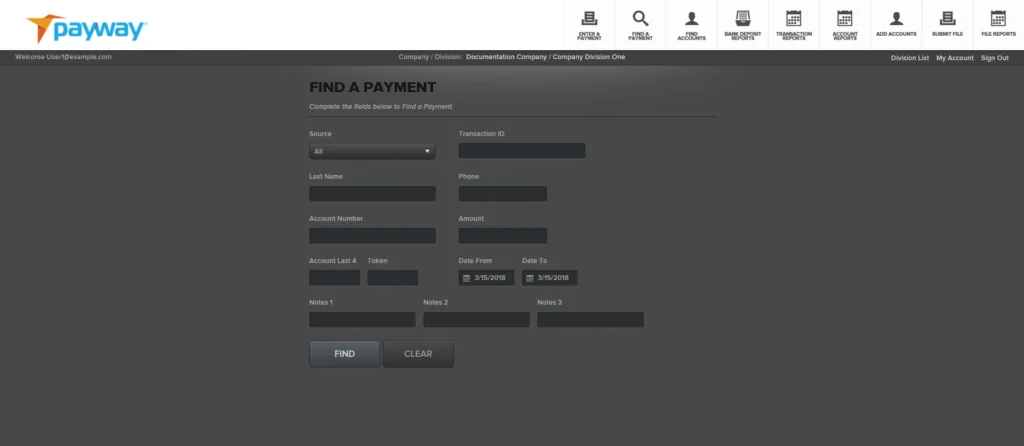Viewport: 1024px width, 446px height.
Task: Go to My Account
Action: (x=954, y=58)
